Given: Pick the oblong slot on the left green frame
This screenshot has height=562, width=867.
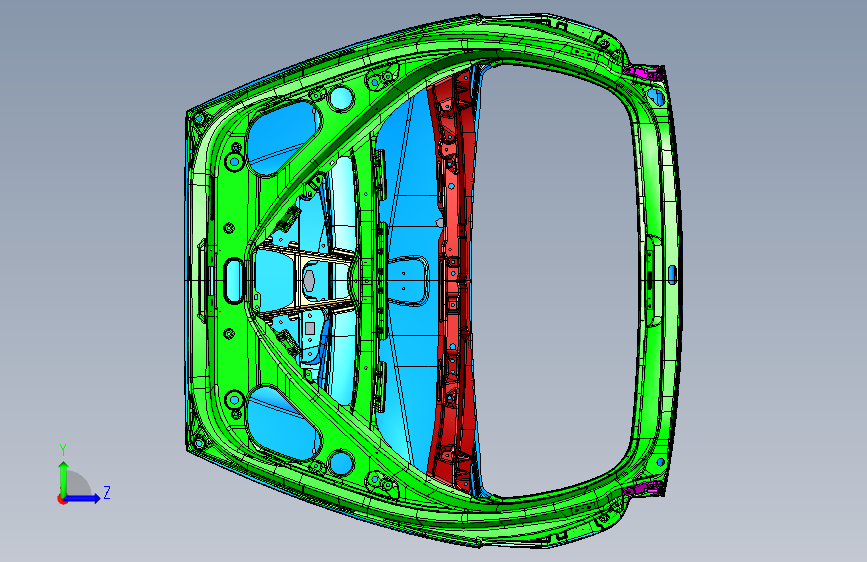Looking at the screenshot, I should coord(233,280).
